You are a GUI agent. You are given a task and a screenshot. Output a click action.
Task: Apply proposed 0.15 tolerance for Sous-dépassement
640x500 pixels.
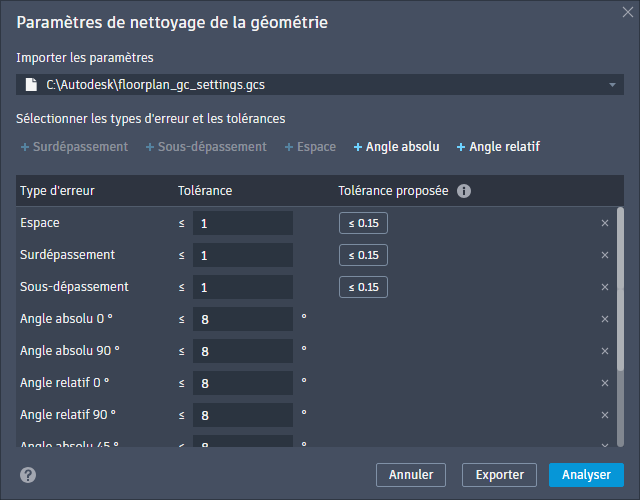click(363, 287)
